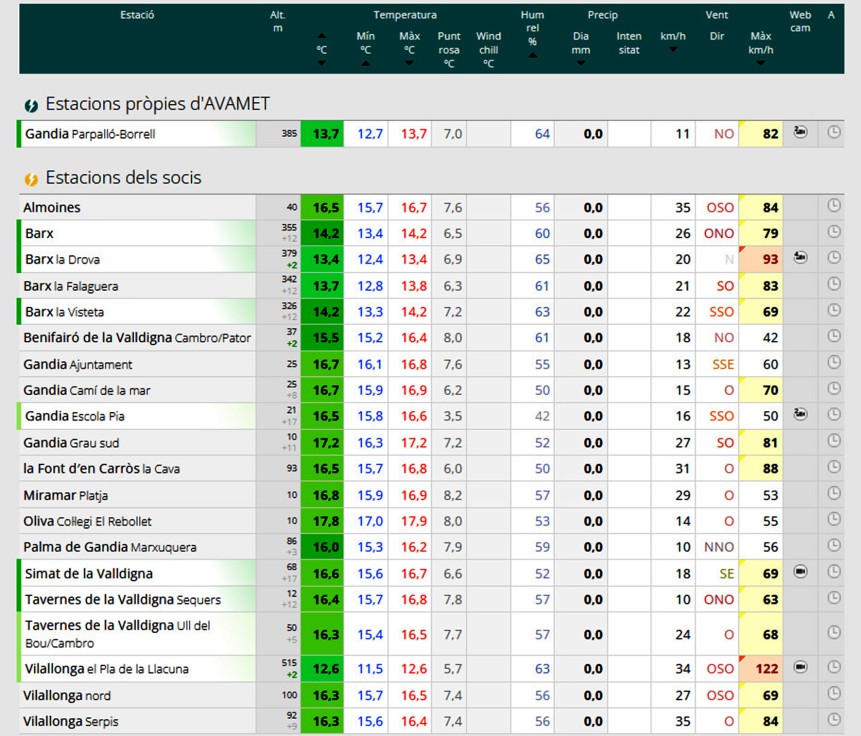Click Wind chill column header
Image resolution: width=861 pixels, height=736 pixels.
[488, 49]
